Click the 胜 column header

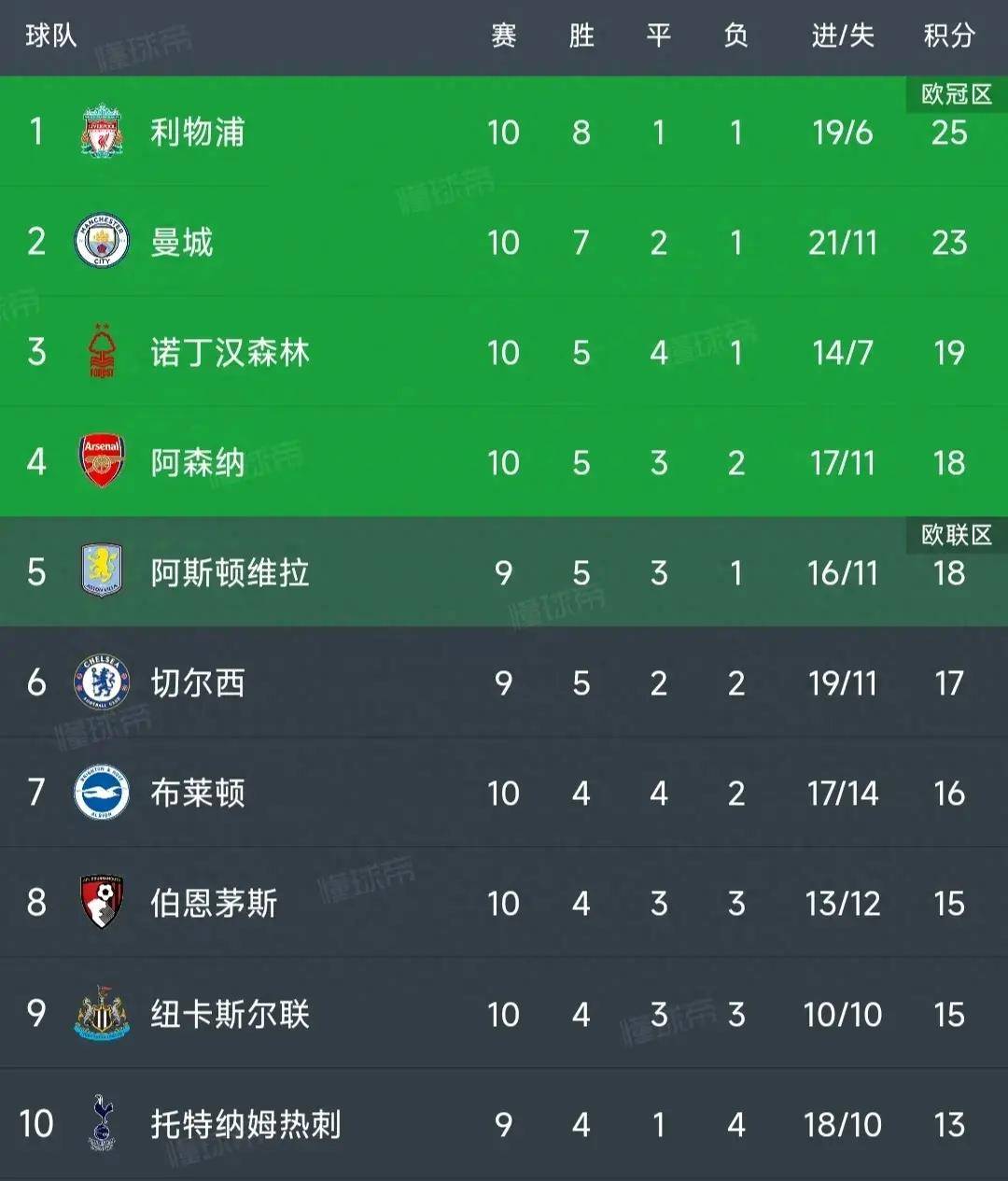pos(581,35)
